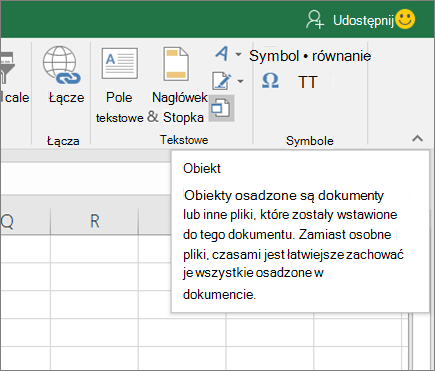
Task: Click the Obiekt tooltip title
Action: pyautogui.click(x=202, y=168)
